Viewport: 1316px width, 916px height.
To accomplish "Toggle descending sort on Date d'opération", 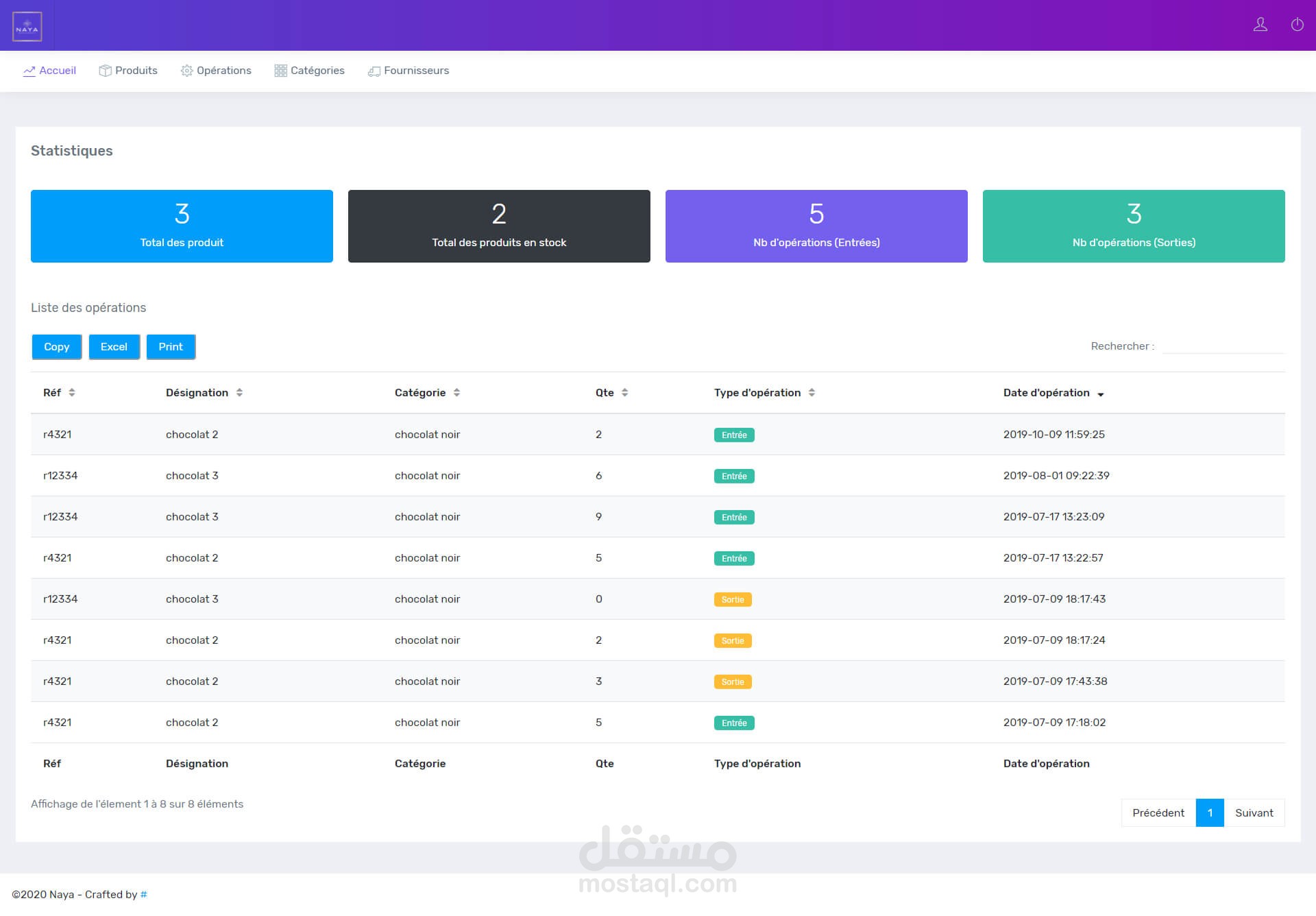I will (1101, 394).
